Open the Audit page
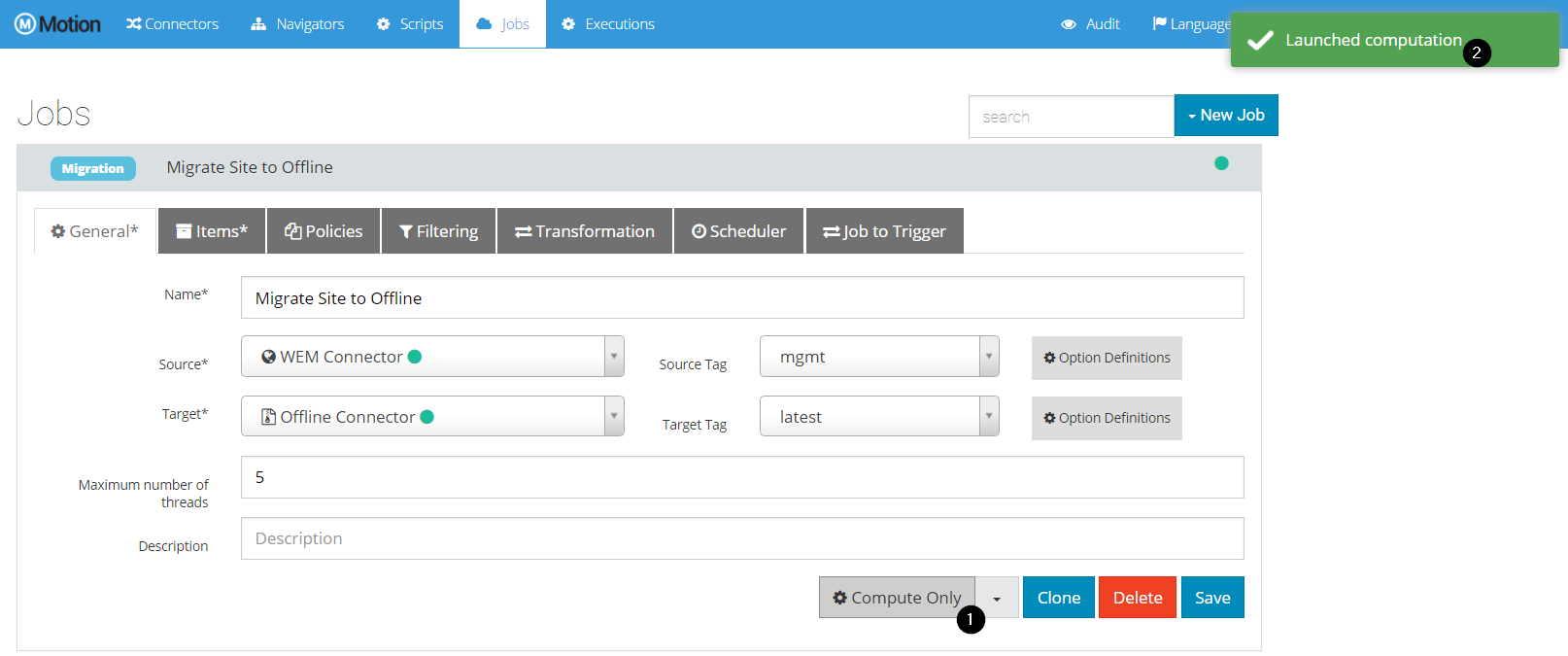 (1090, 24)
